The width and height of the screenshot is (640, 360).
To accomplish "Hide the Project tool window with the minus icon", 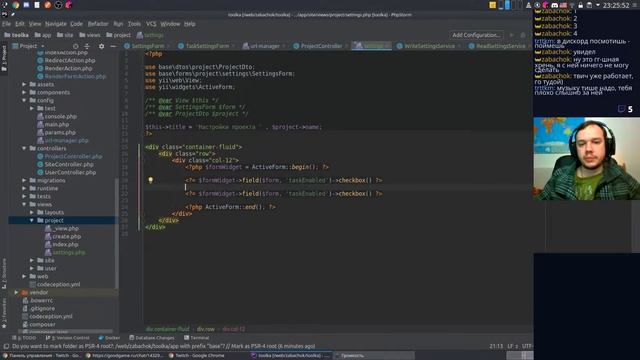I will 113,46.
